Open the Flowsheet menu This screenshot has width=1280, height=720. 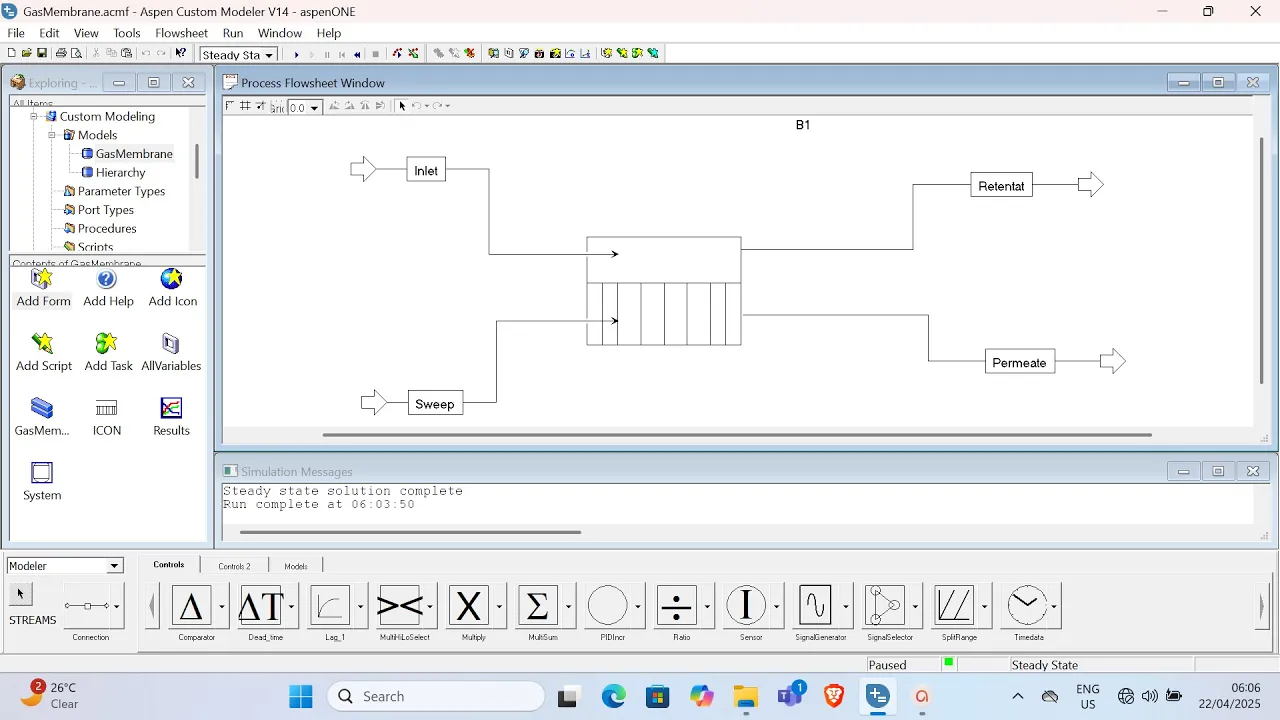pyautogui.click(x=181, y=33)
